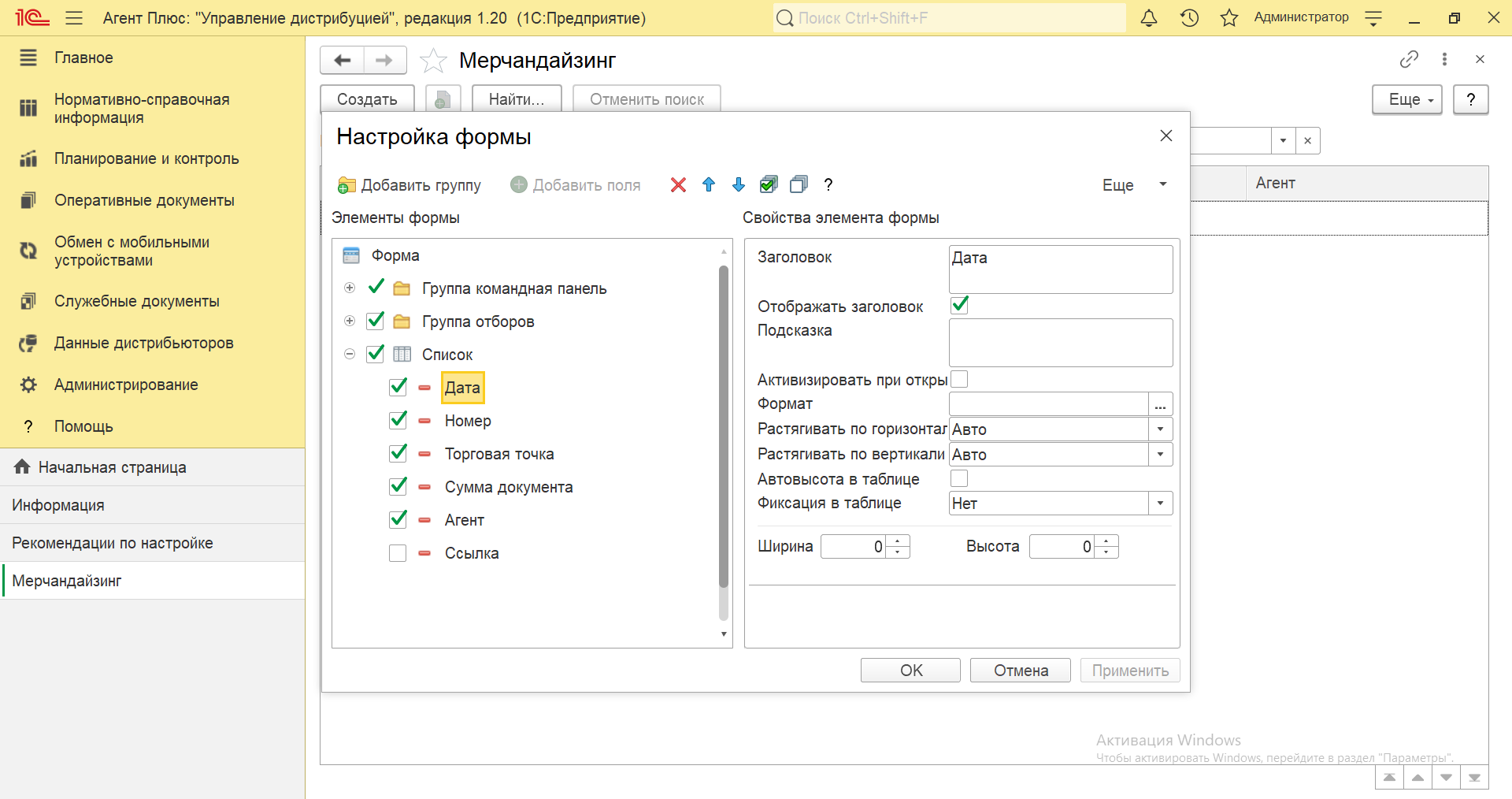Uncheck Дата field visibility
Screen dimensions: 1512x799
(x=398, y=387)
